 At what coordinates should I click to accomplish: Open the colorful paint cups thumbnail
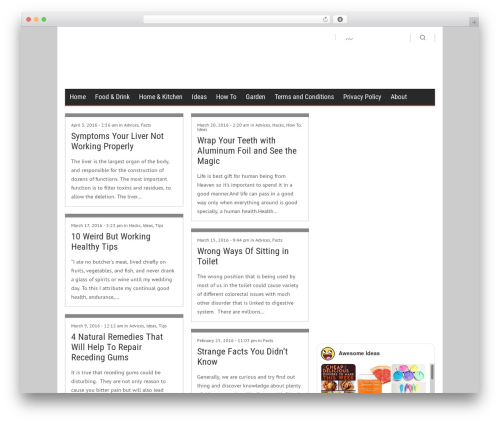409,378
